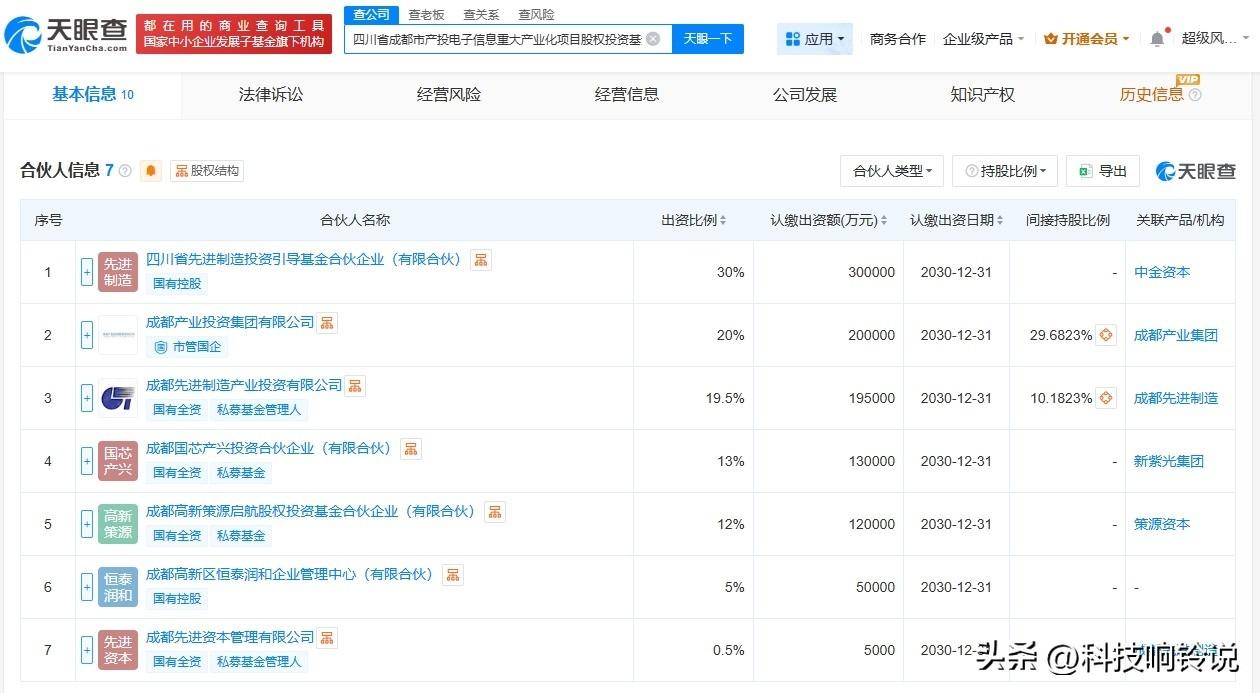
Task: Expand row 4 成都国芯产兴 plus toggle
Action: pos(87,461)
